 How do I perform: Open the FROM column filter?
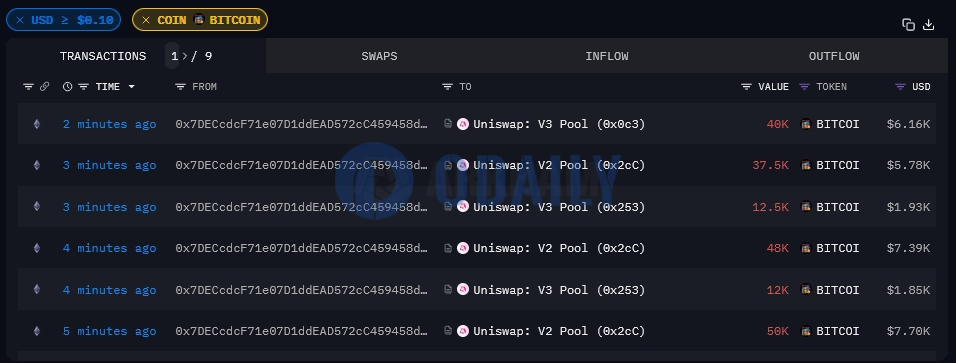(x=180, y=87)
